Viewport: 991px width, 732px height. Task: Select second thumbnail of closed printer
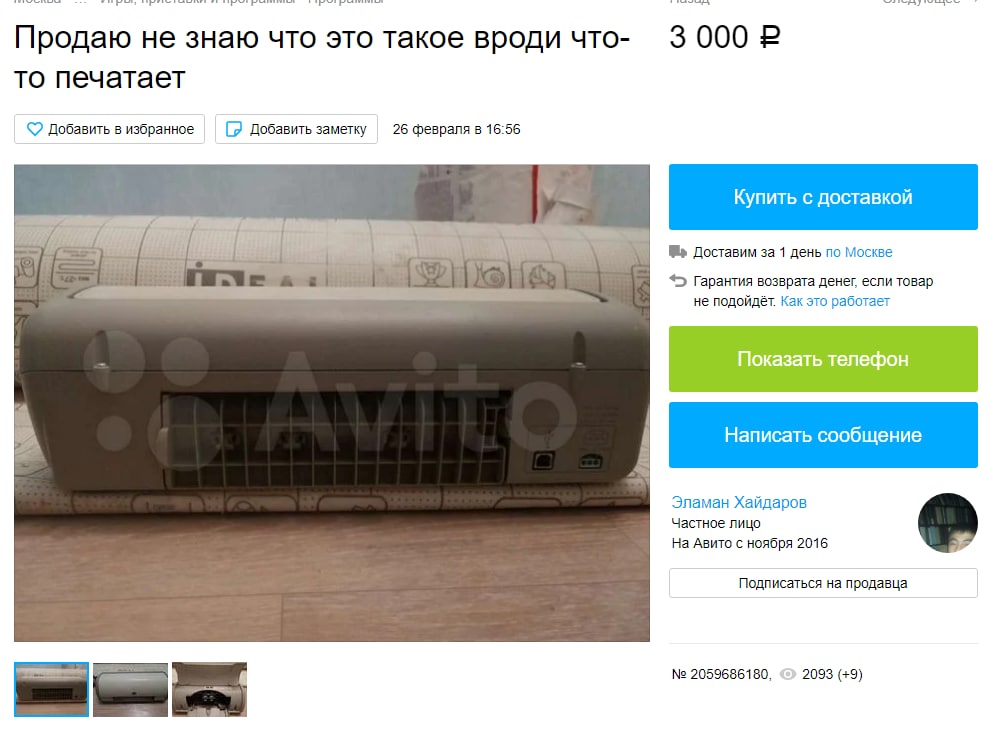click(130, 690)
